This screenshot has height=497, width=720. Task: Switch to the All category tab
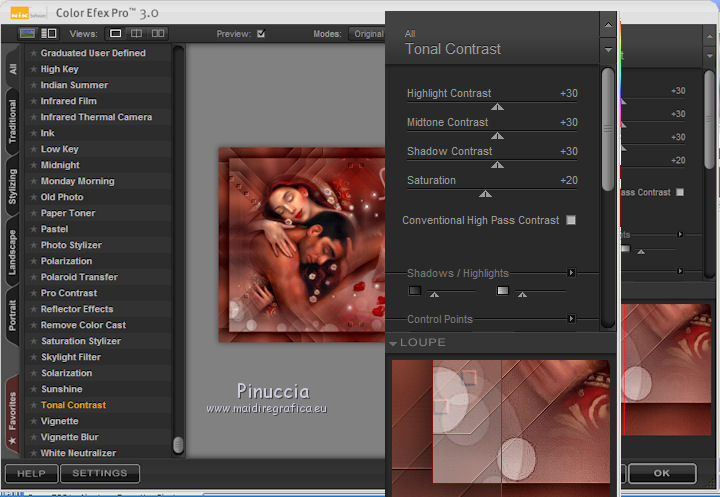(12, 69)
